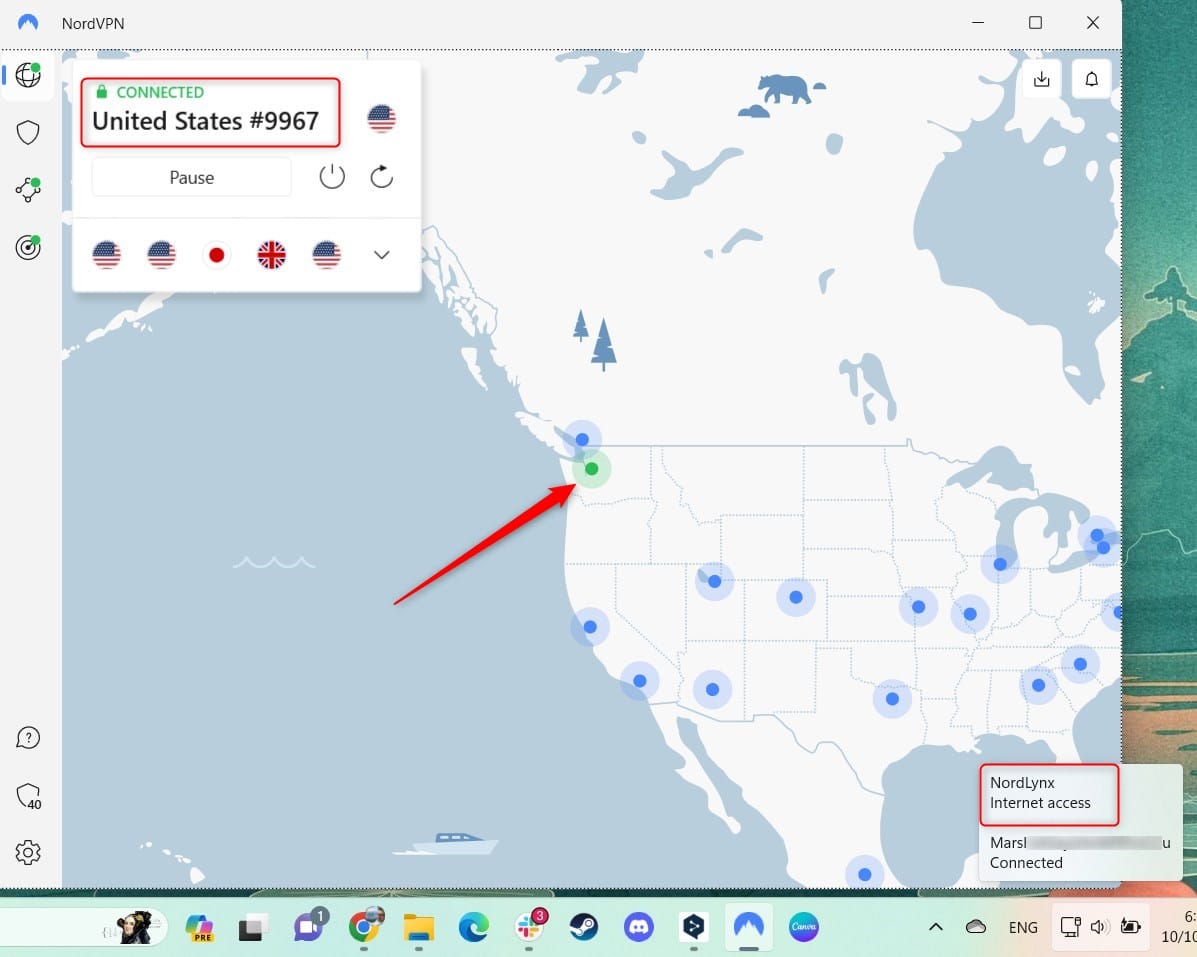This screenshot has height=957, width=1197.
Task: Select the Vancouver server marker above green dot
Action: (582, 440)
